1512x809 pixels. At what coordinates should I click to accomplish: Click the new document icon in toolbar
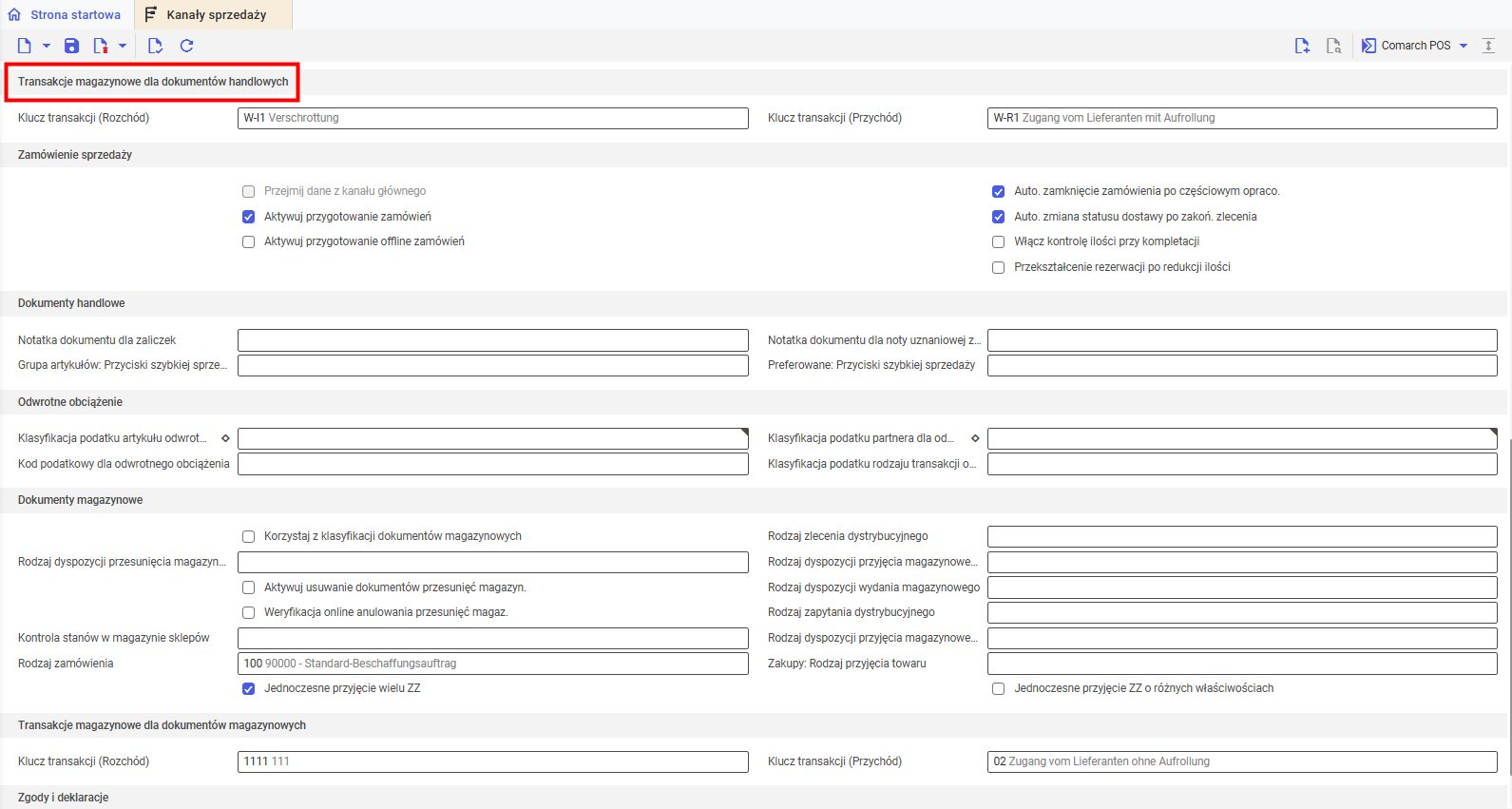tap(25, 46)
